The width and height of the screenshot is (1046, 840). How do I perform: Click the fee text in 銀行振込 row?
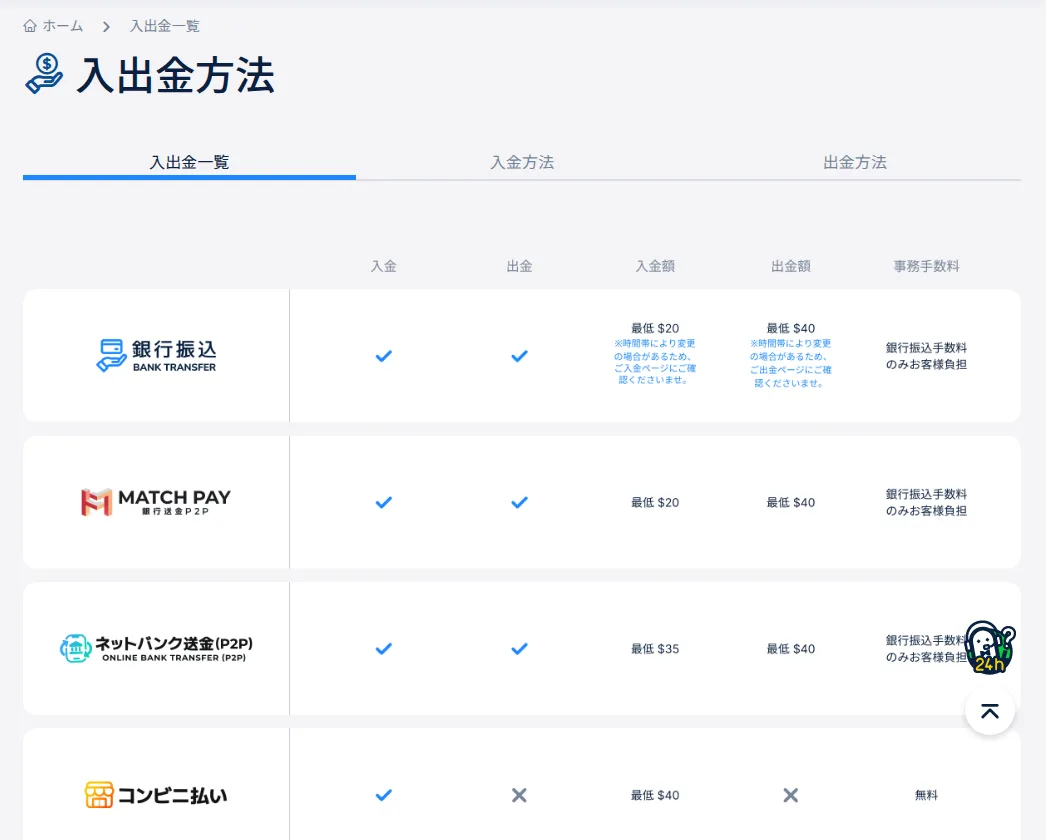coord(927,356)
